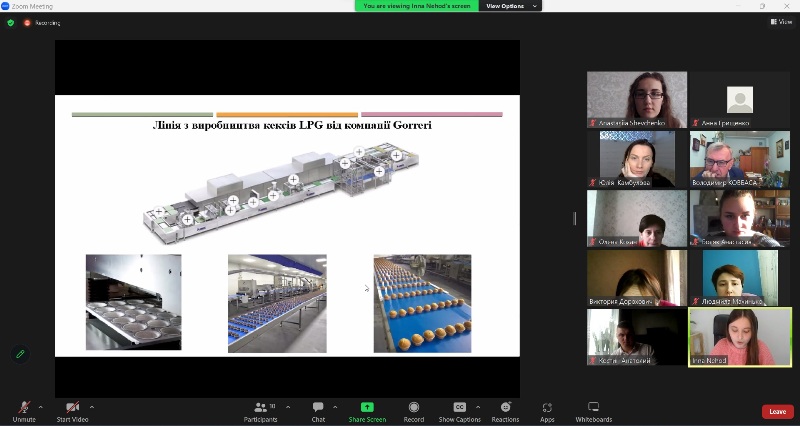Open the Participants panel

[x=261, y=412]
